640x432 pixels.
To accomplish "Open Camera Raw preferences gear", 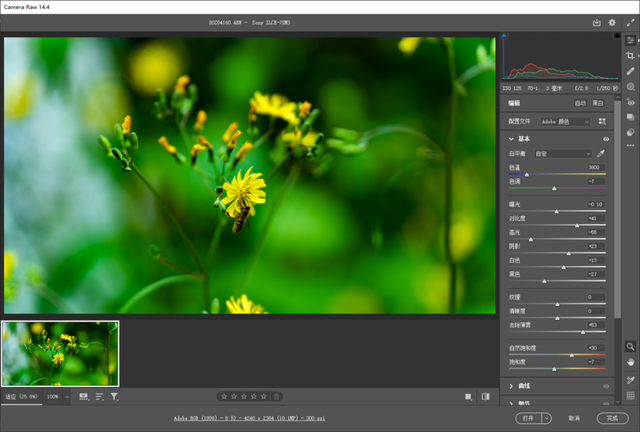I will (612, 22).
